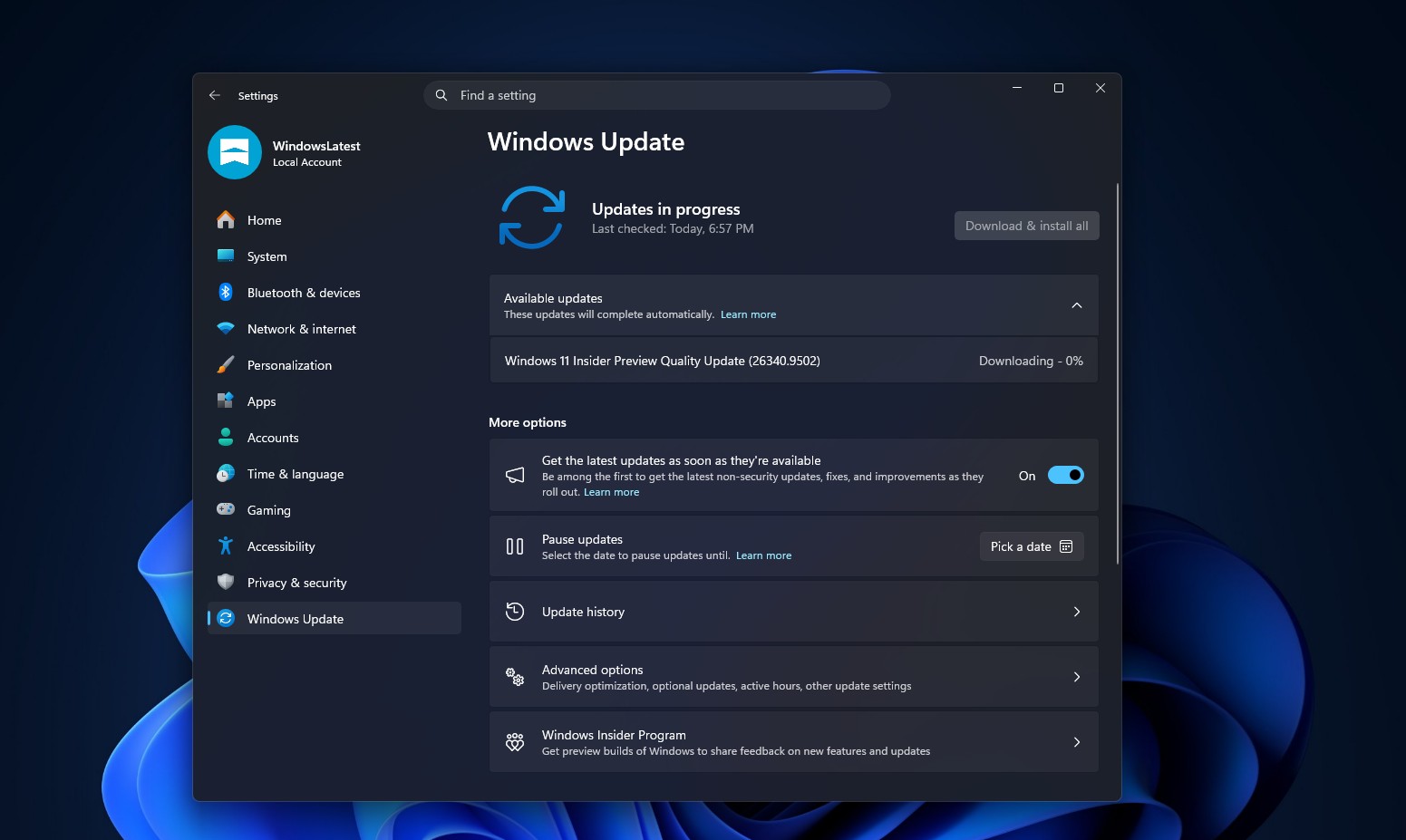
Task: Select Privacy & security in sidebar
Action: [335, 583]
